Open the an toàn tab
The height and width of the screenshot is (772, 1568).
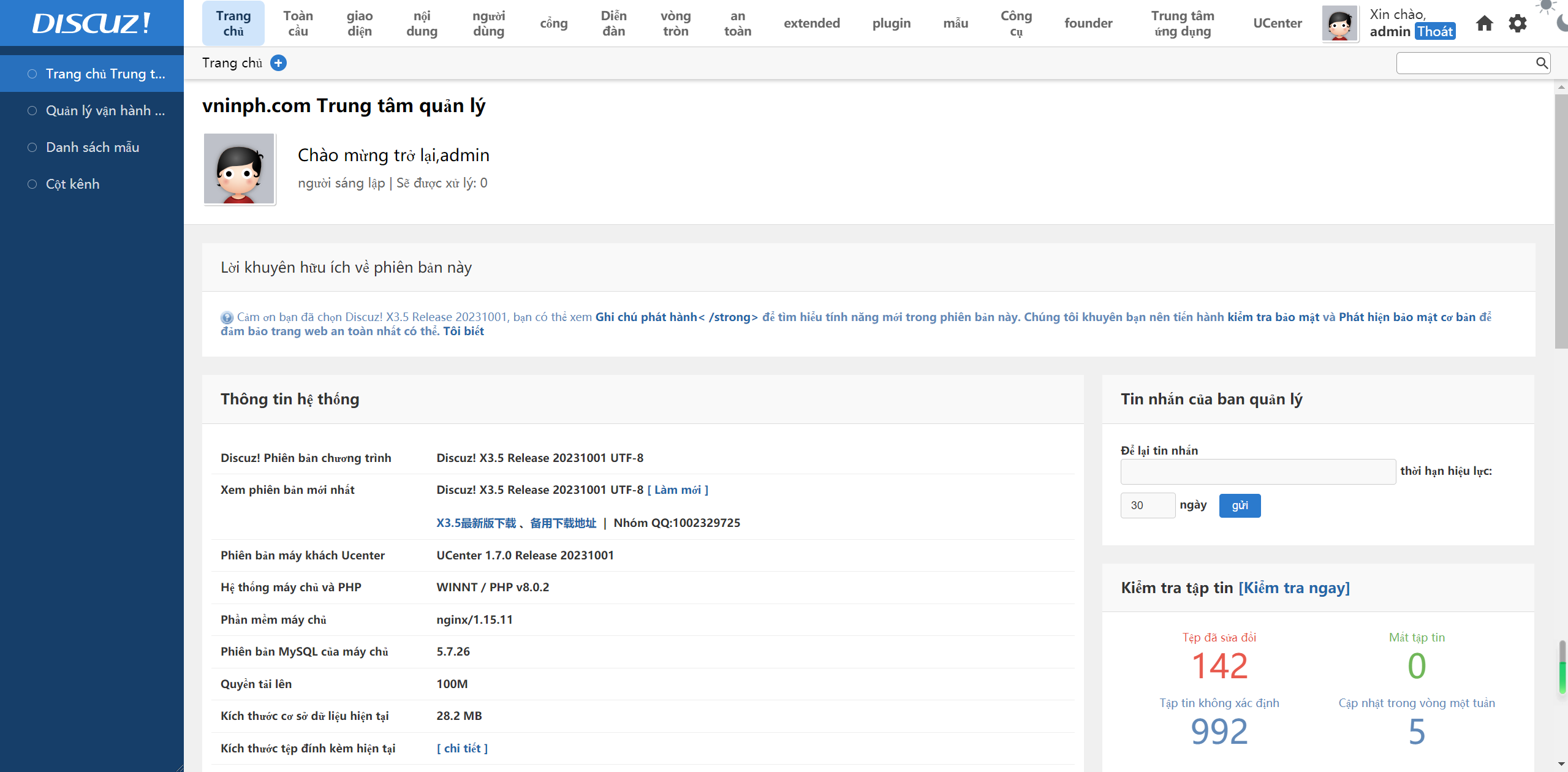coord(738,23)
